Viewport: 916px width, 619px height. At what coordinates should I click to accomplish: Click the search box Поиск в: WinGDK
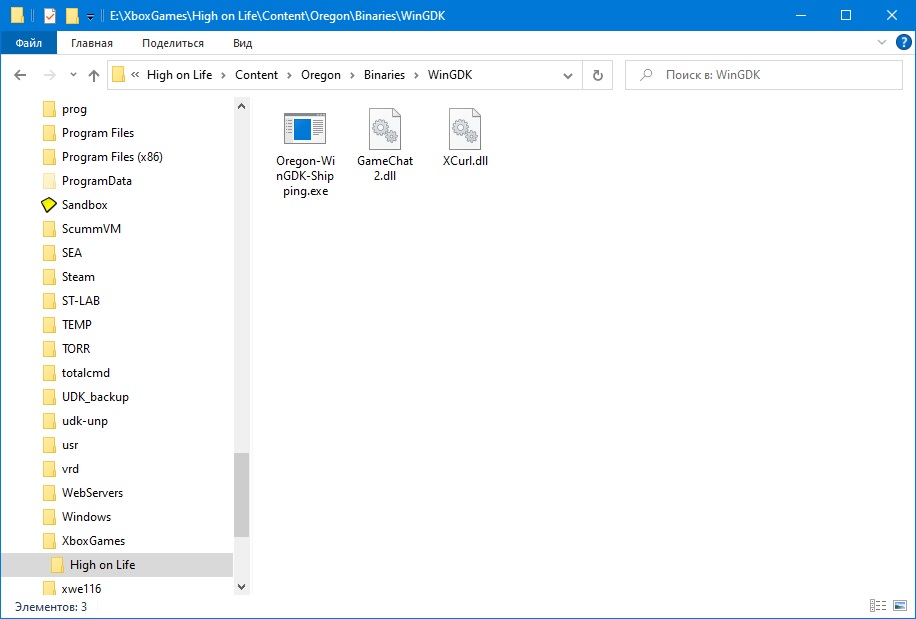764,75
